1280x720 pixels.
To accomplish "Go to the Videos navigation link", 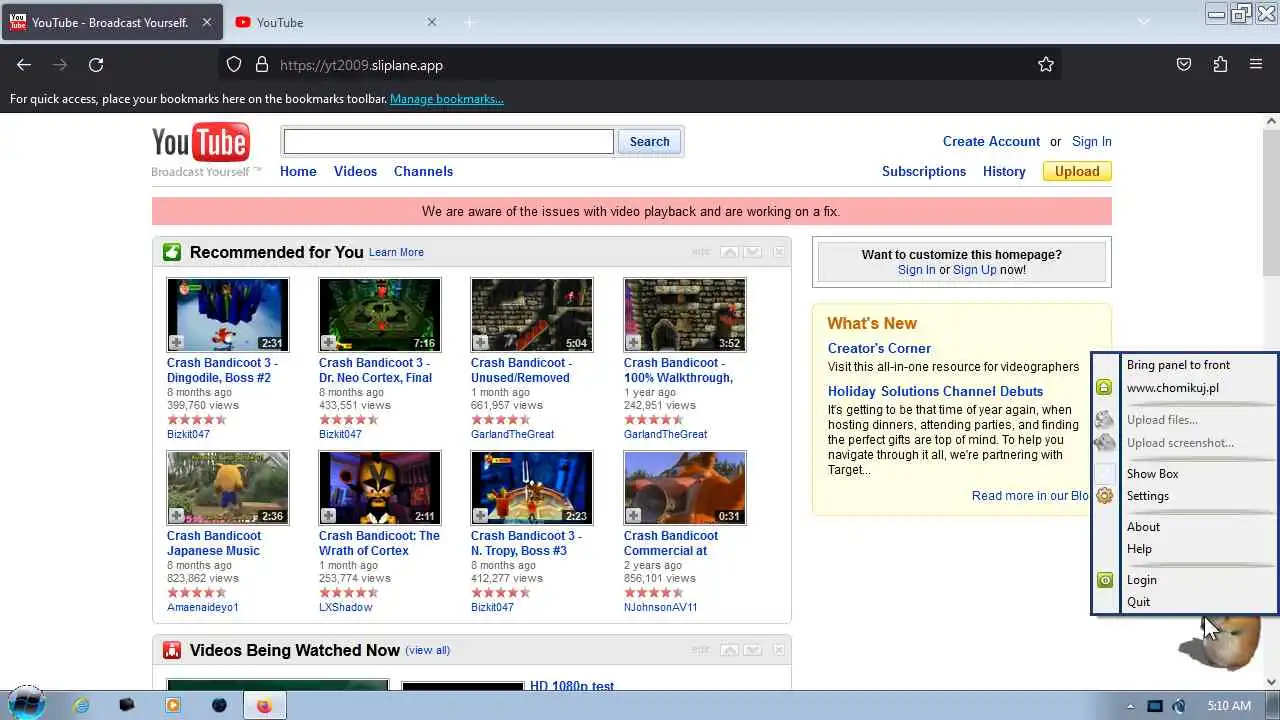I will tap(355, 171).
